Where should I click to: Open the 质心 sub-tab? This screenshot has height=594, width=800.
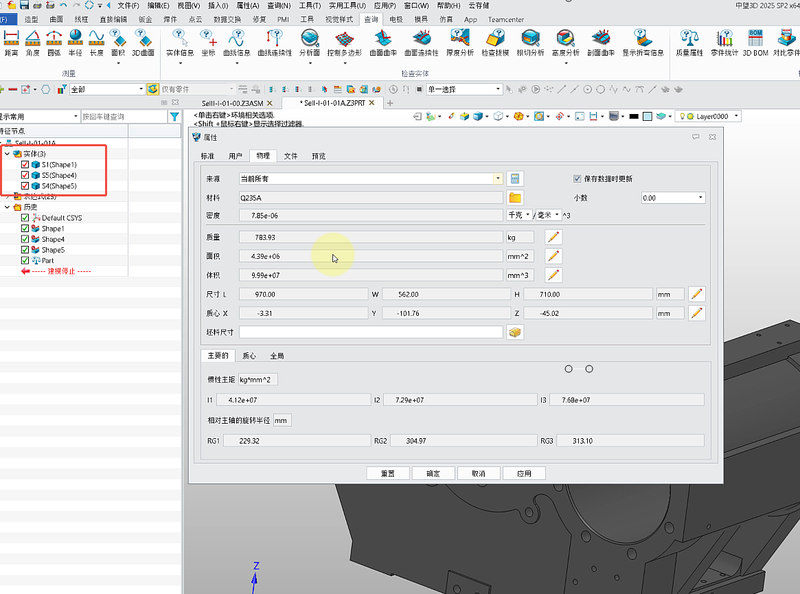(x=249, y=355)
